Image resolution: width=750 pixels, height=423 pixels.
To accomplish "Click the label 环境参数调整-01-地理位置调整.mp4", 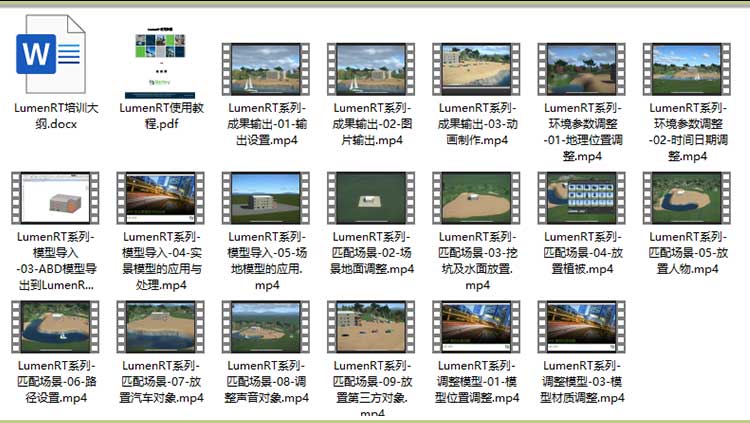I will [583, 132].
